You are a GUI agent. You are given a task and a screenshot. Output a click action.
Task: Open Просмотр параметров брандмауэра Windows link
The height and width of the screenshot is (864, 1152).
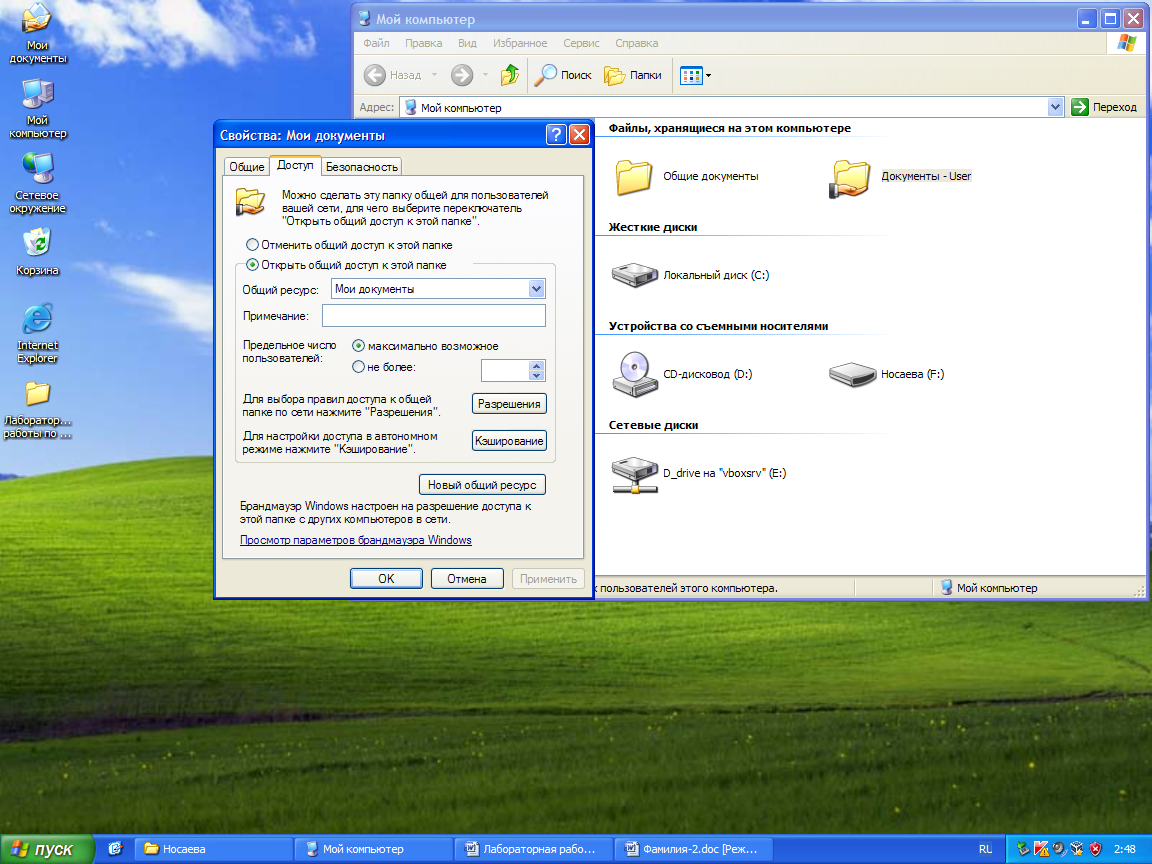click(356, 540)
